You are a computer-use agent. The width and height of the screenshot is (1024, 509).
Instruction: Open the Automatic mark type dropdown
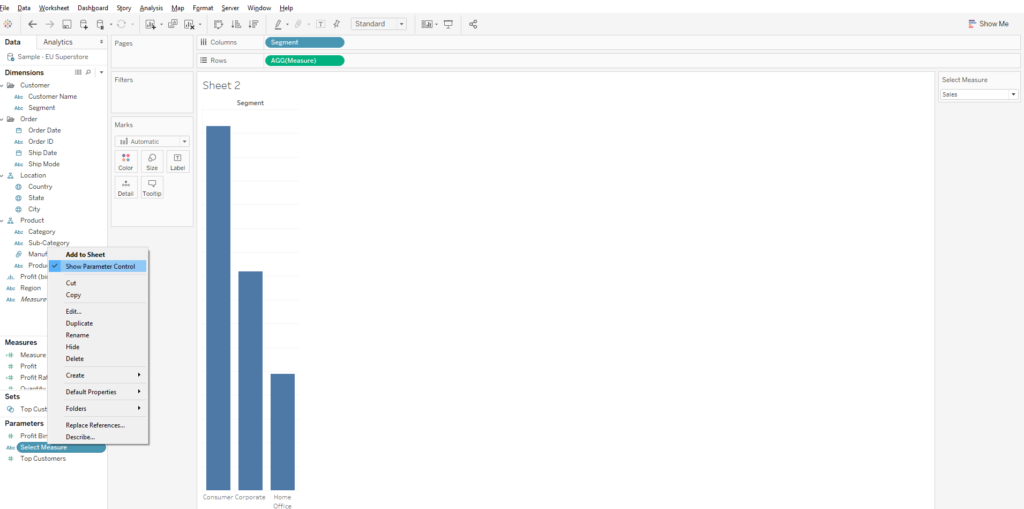pos(152,141)
